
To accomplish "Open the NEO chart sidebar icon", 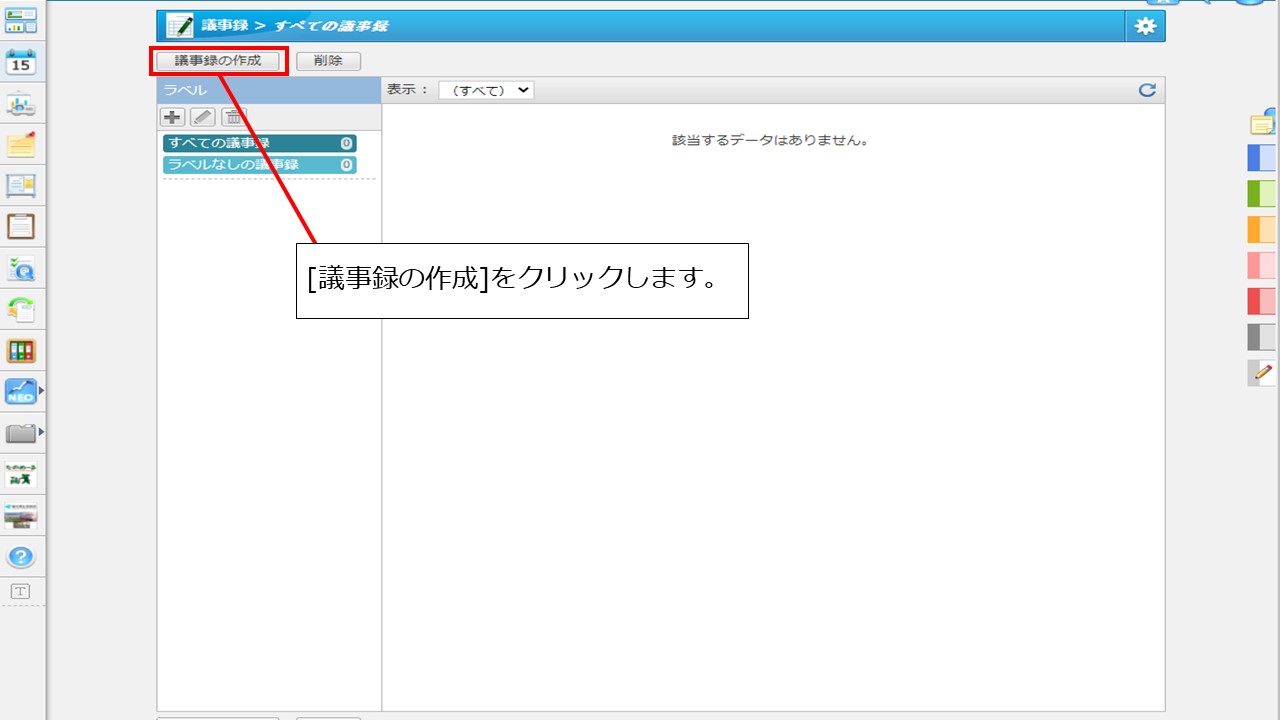I will (20, 391).
